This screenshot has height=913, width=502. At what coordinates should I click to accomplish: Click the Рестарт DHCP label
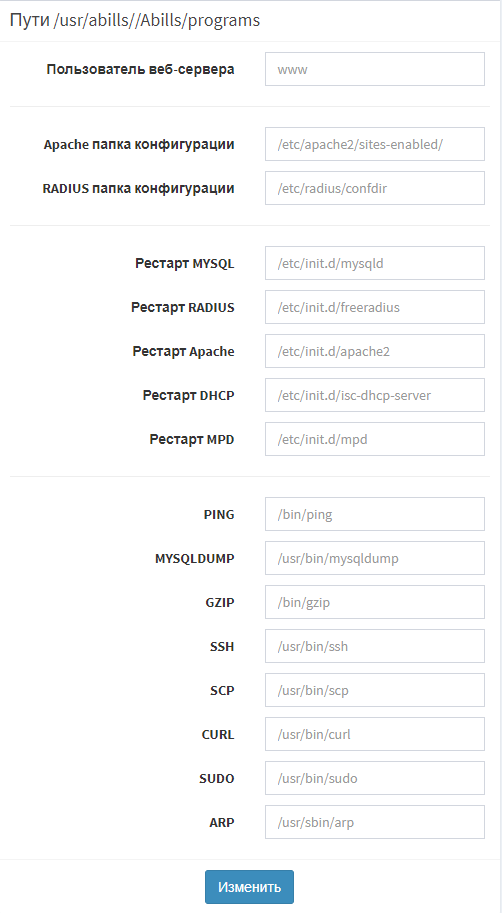tap(188, 395)
